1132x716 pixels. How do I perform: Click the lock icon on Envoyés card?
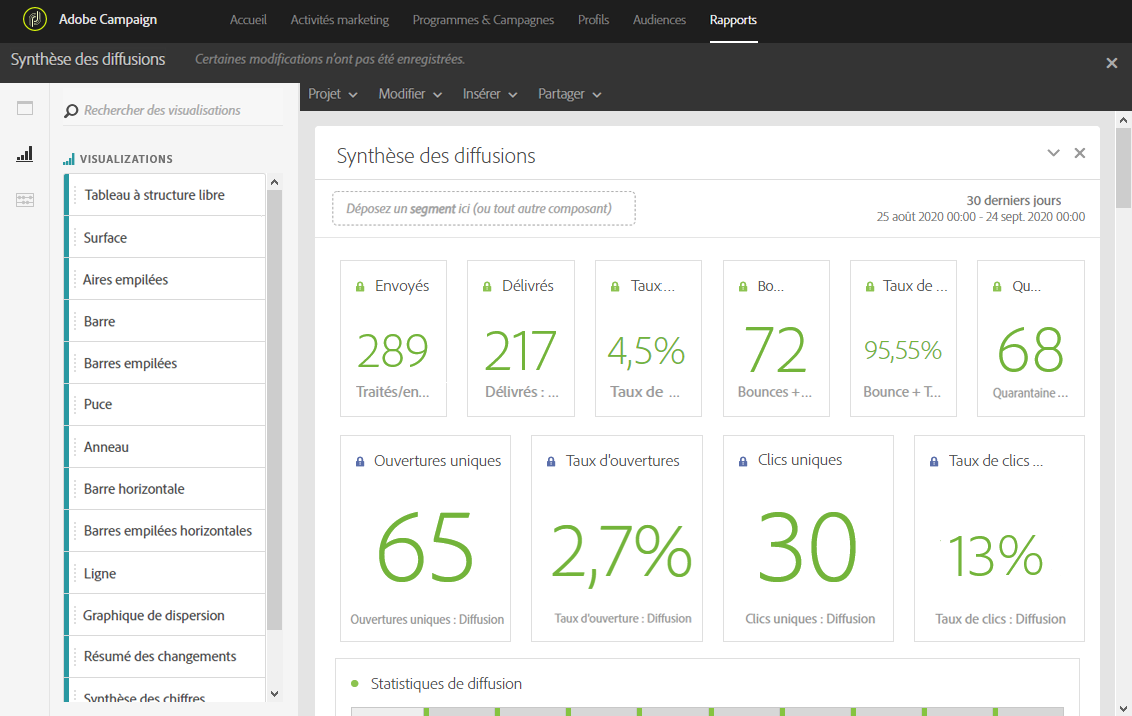point(360,287)
